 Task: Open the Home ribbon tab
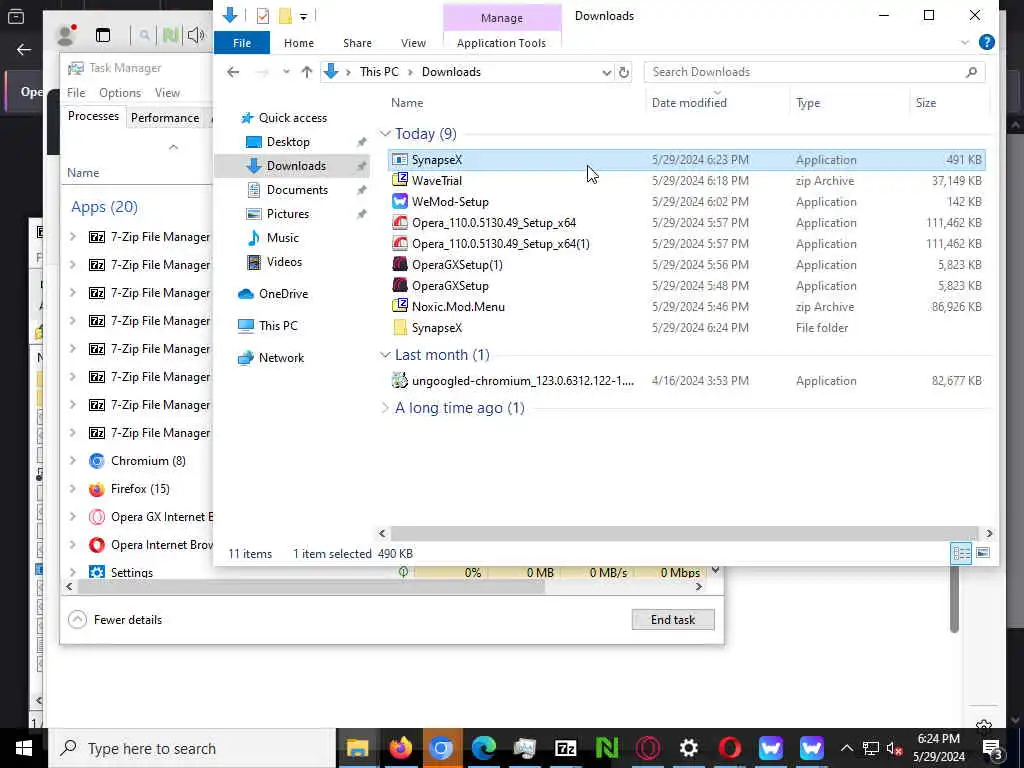tap(298, 43)
